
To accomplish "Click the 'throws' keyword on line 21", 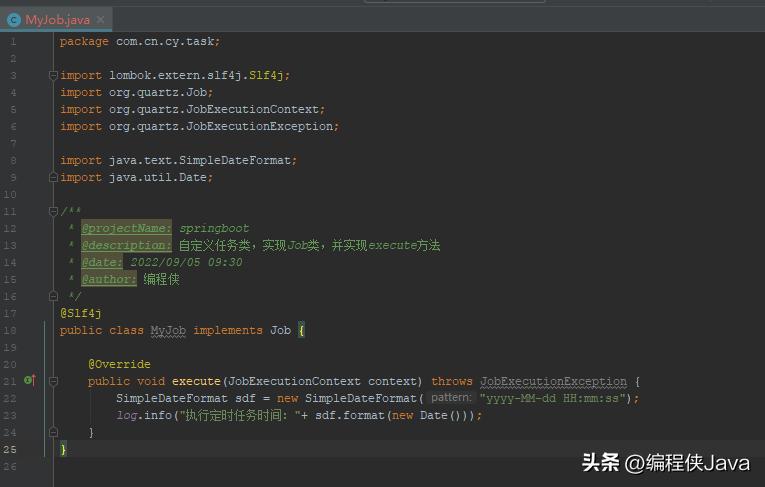I will click(x=452, y=381).
